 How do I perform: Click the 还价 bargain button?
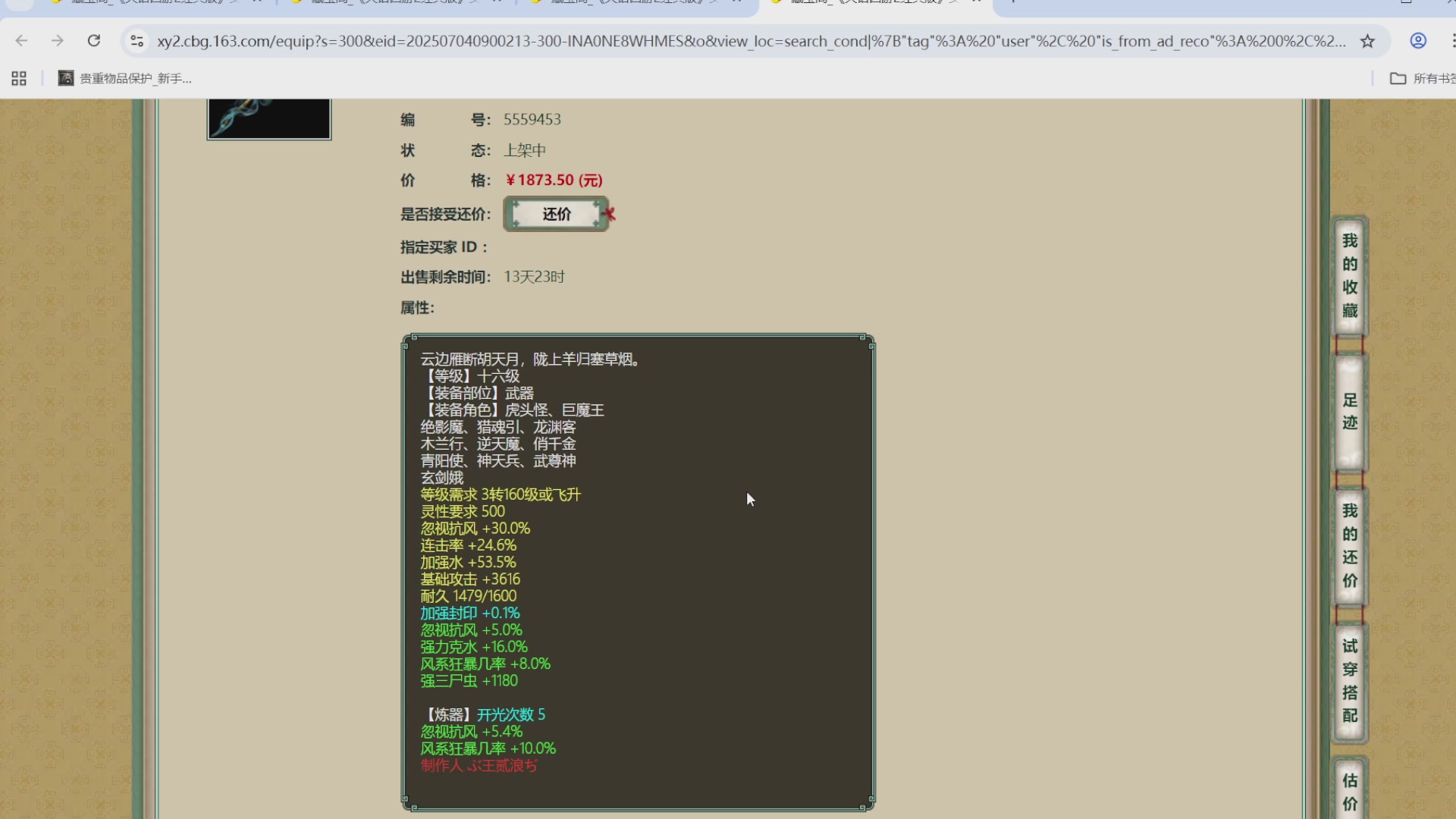tap(556, 215)
